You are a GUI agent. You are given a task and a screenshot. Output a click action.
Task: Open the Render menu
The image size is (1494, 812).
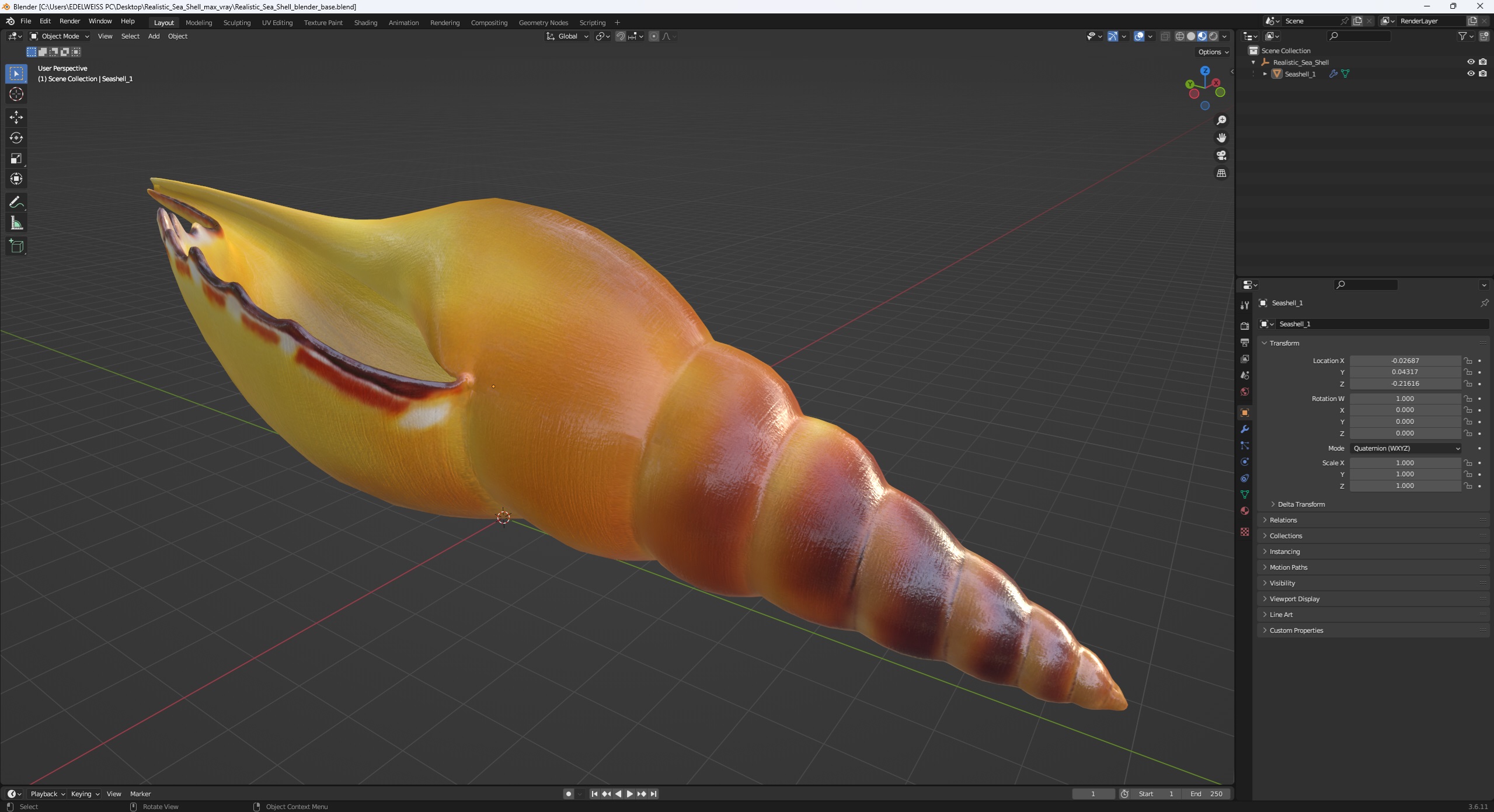69,21
